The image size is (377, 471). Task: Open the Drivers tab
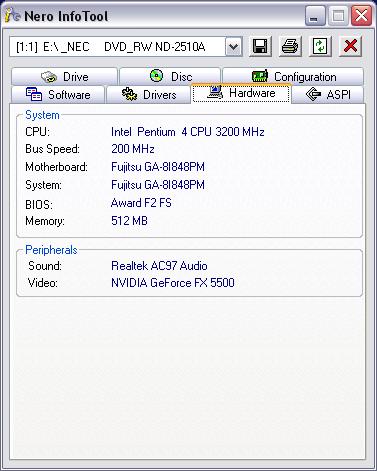(x=149, y=95)
